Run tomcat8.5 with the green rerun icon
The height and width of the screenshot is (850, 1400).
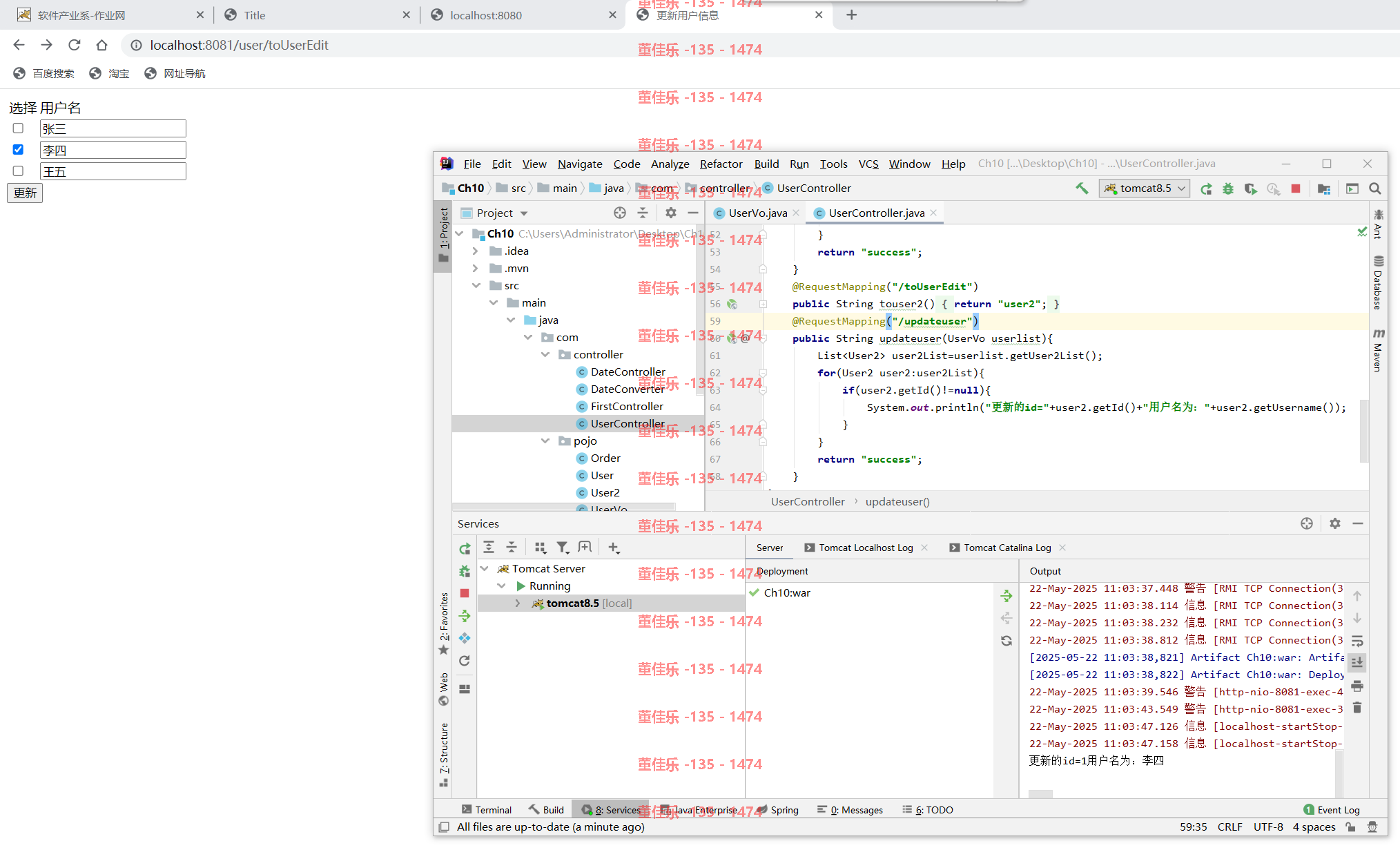(1206, 189)
